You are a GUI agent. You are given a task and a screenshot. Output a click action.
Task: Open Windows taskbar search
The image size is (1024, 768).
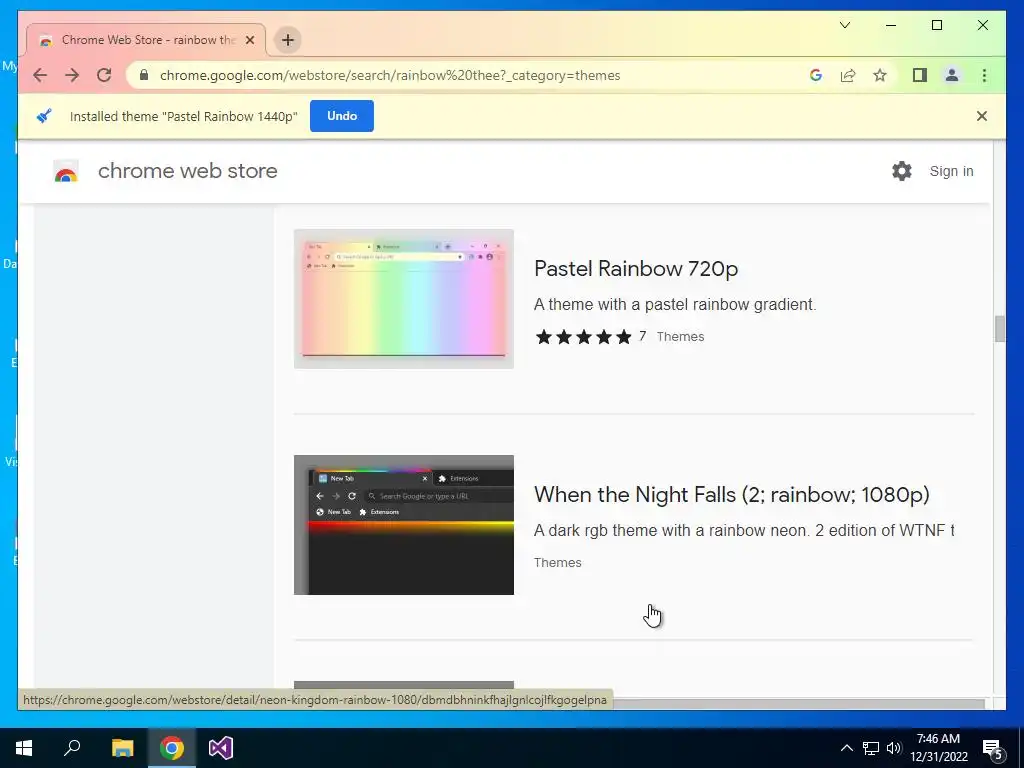72,748
